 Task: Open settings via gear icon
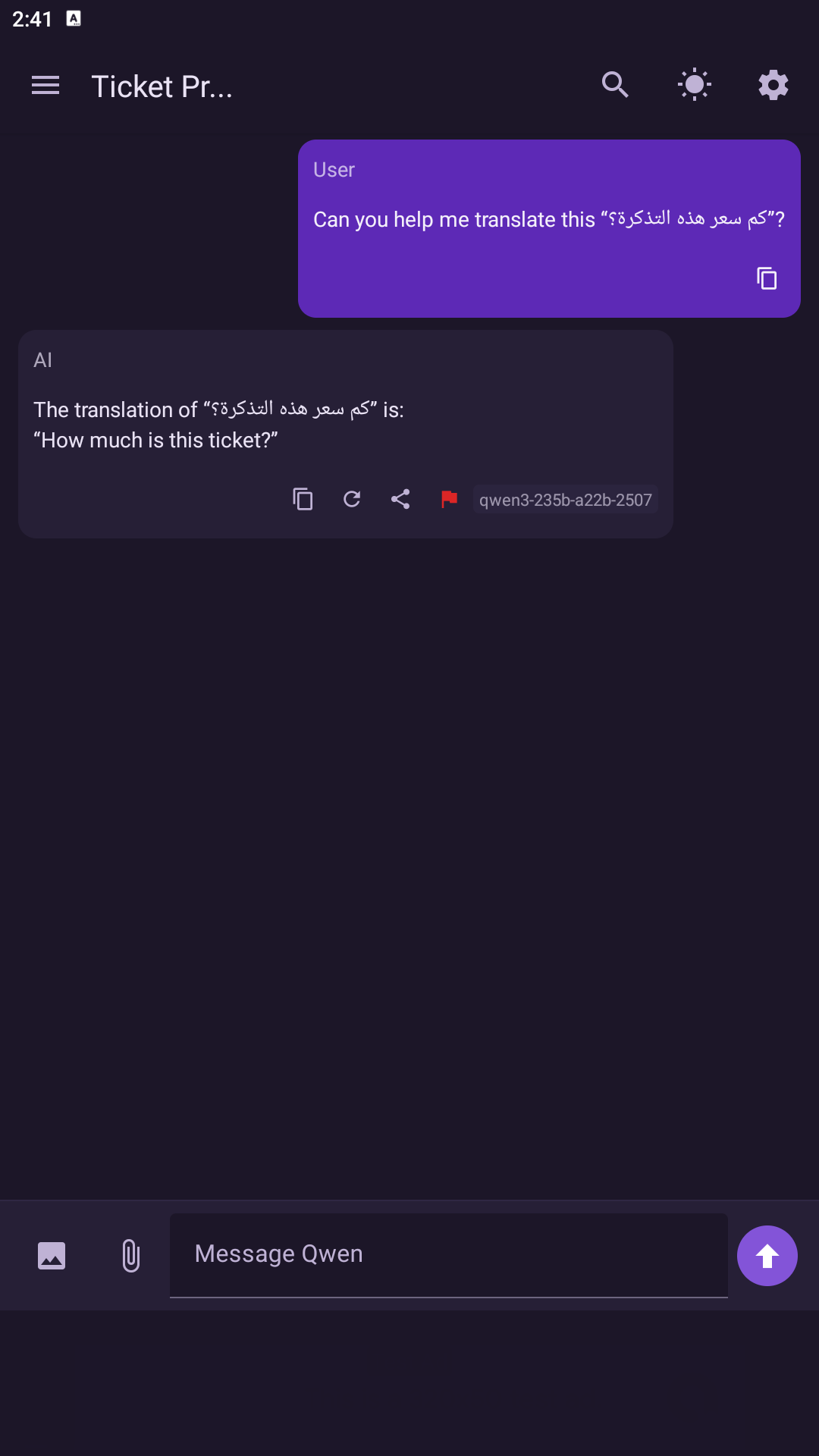click(773, 85)
